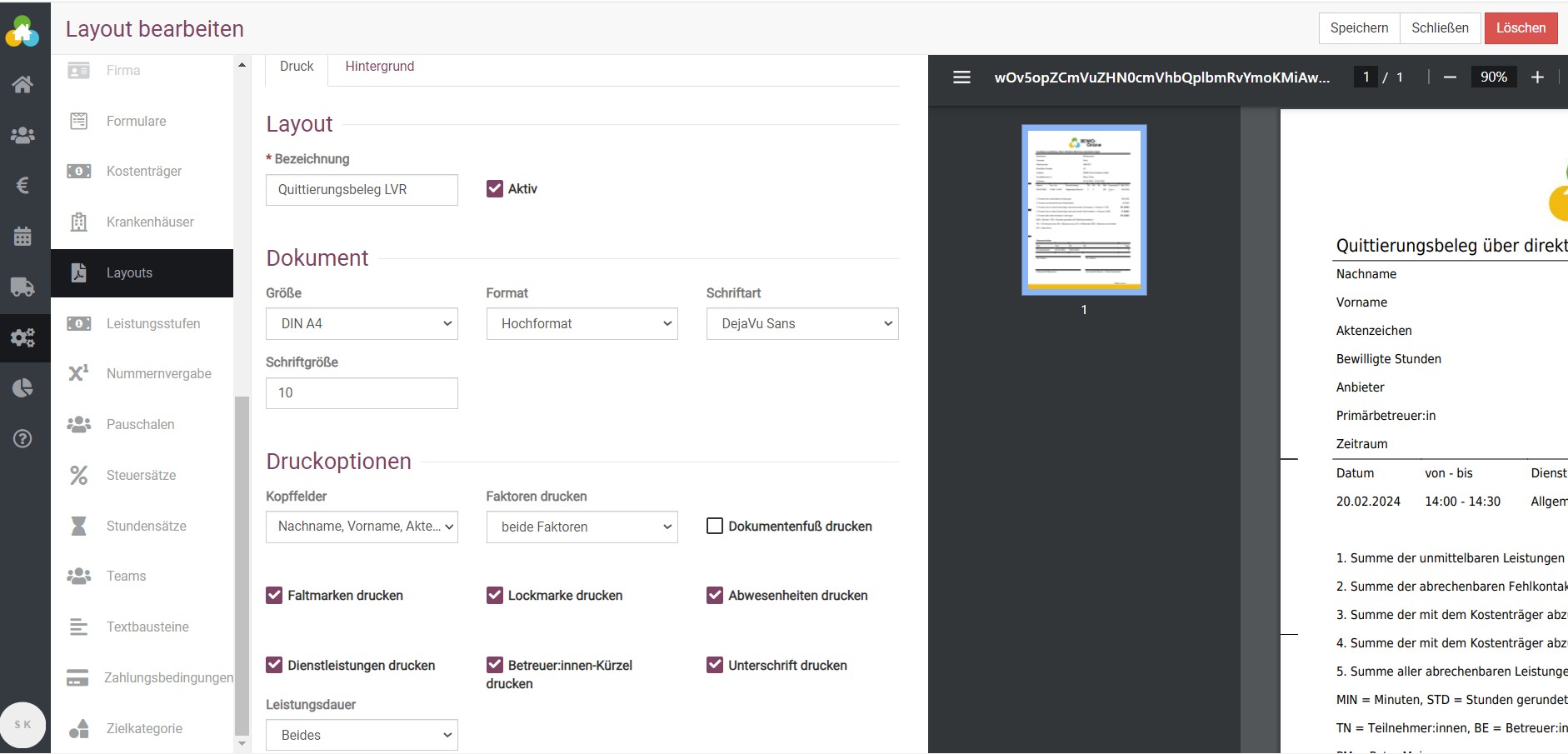
Task: Click the help question mark icon
Action: 22,439
